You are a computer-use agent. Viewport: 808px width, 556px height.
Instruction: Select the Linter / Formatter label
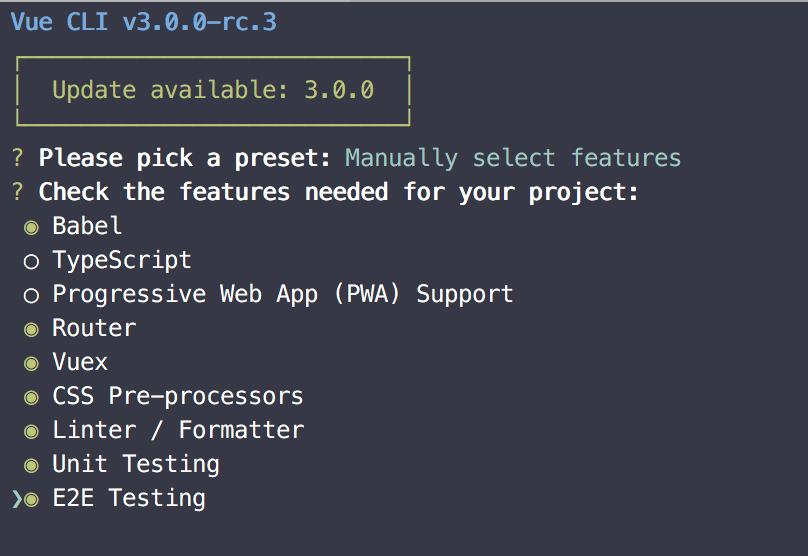point(178,430)
